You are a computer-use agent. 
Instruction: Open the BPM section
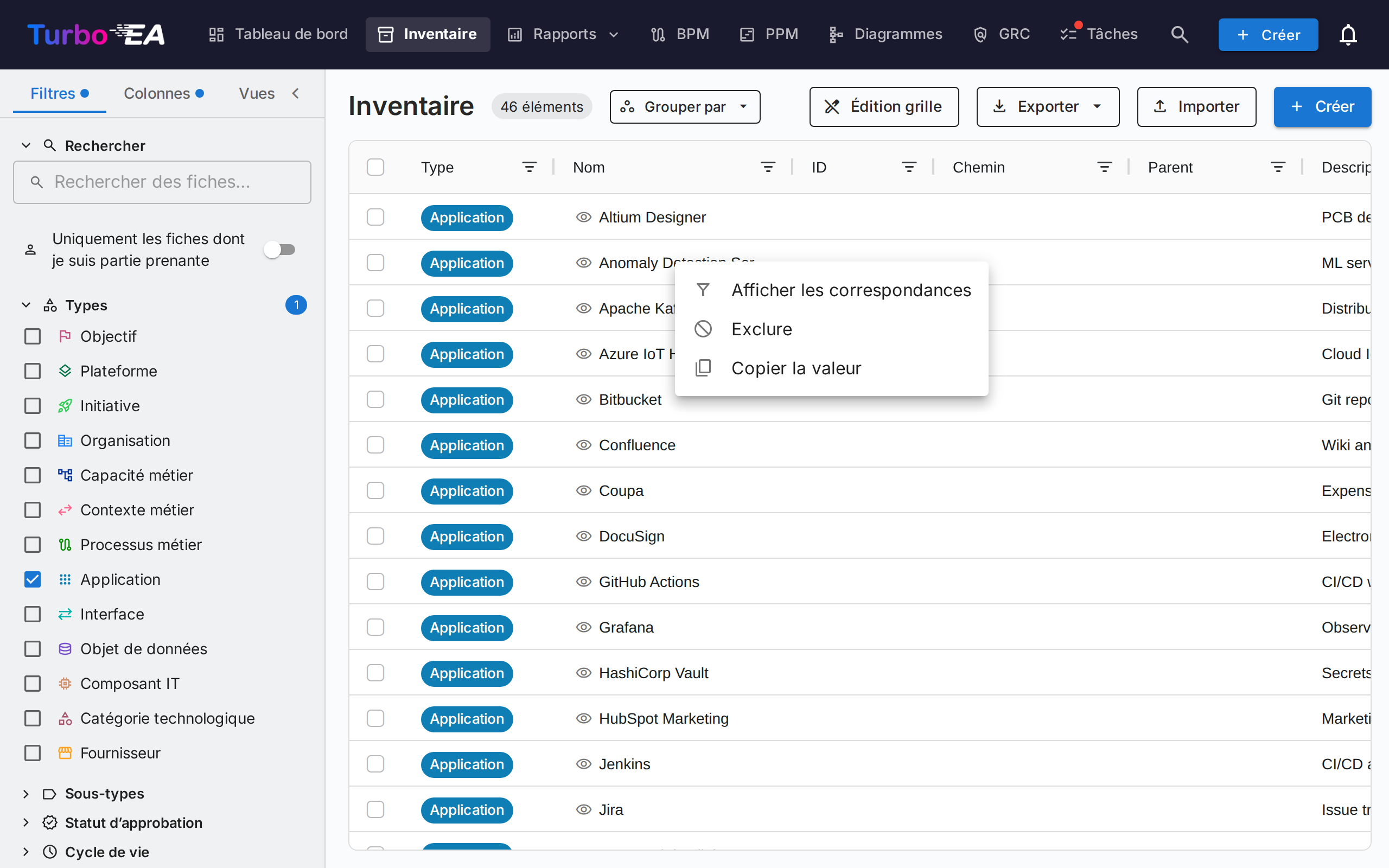680,34
